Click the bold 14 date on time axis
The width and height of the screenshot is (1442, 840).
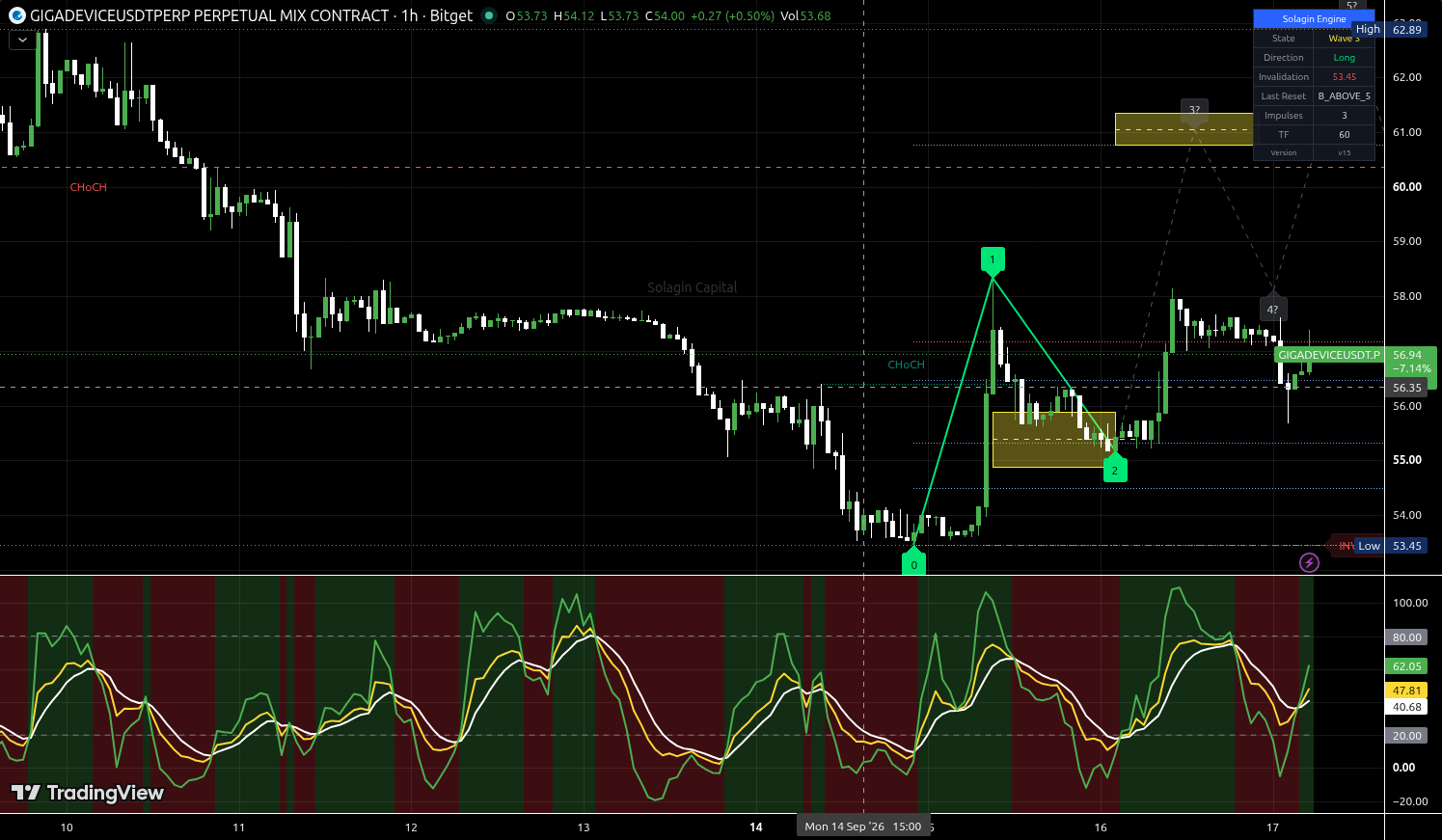click(x=756, y=827)
